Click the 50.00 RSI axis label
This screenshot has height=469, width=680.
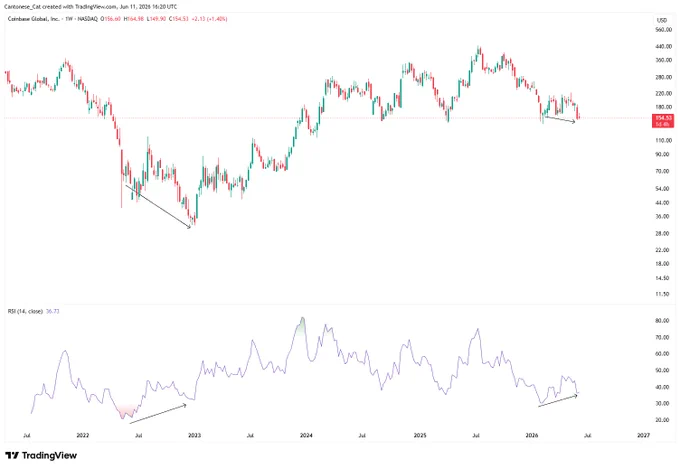tap(664, 371)
